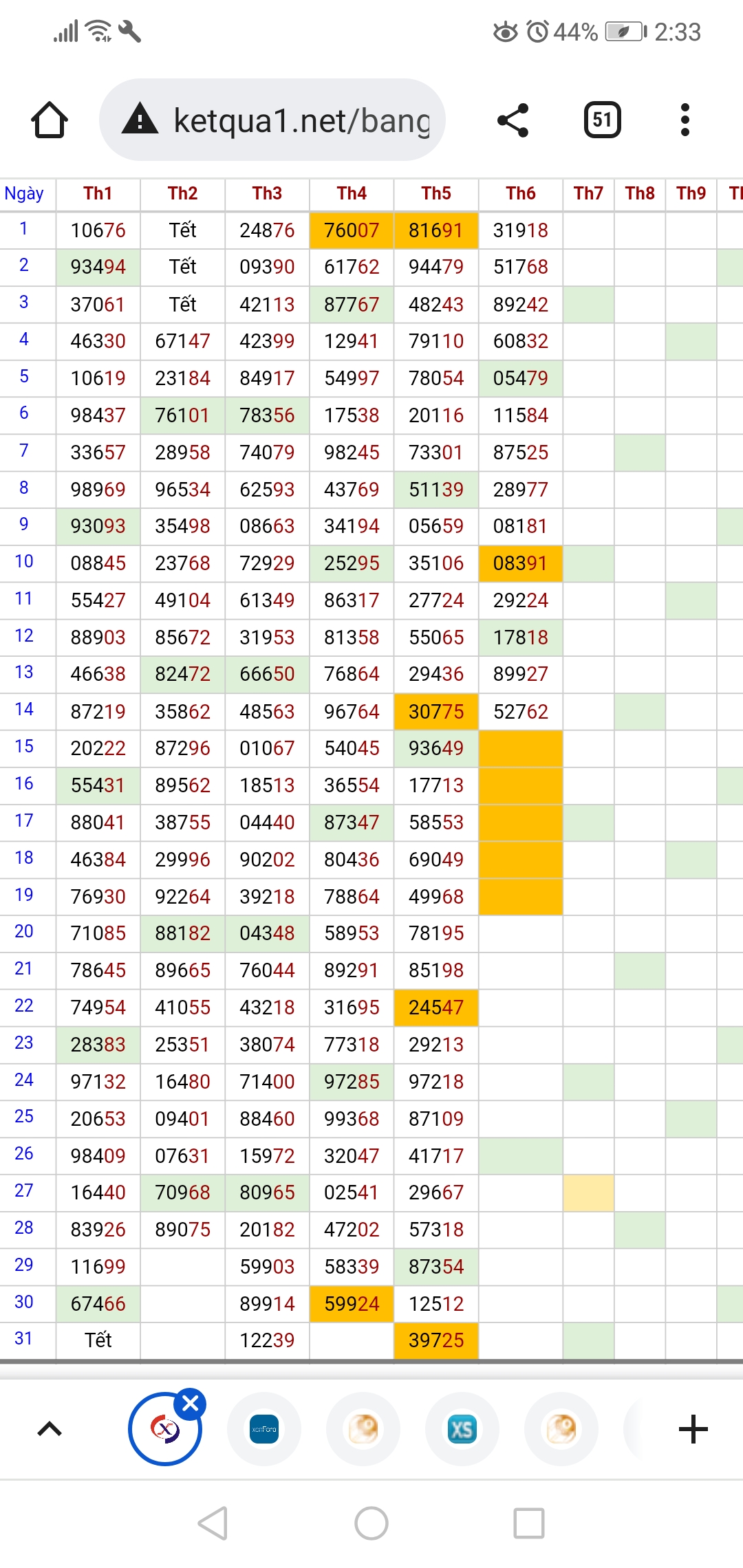743x1568 pixels.
Task: Click the cell with number 08391
Action: (520, 563)
